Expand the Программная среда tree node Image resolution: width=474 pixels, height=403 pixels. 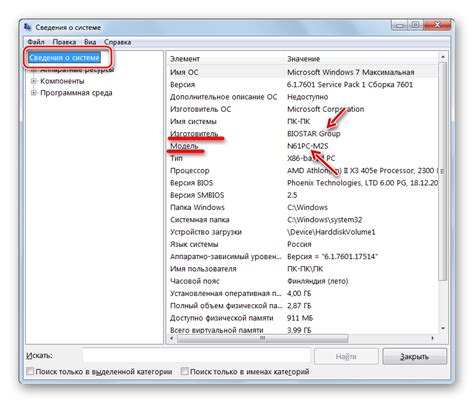point(33,93)
